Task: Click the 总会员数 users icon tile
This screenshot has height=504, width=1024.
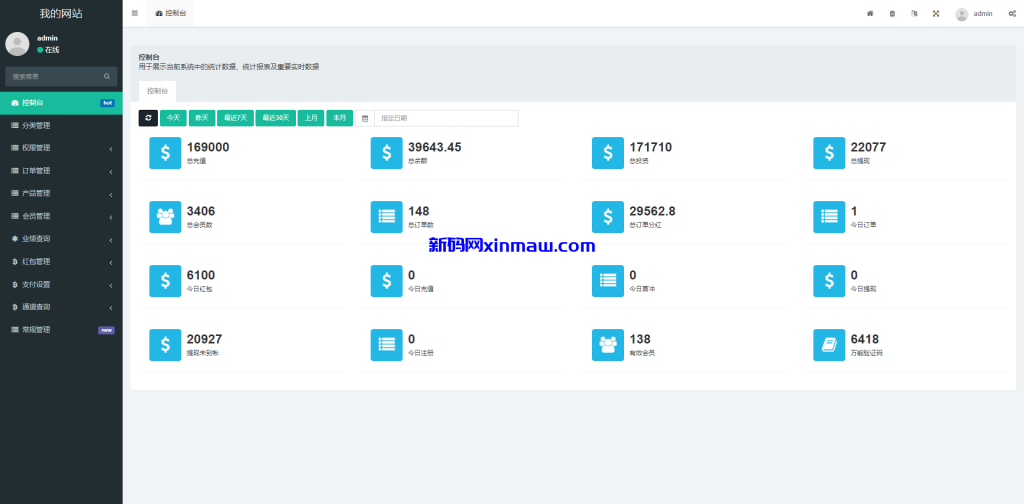Action: pos(165,216)
